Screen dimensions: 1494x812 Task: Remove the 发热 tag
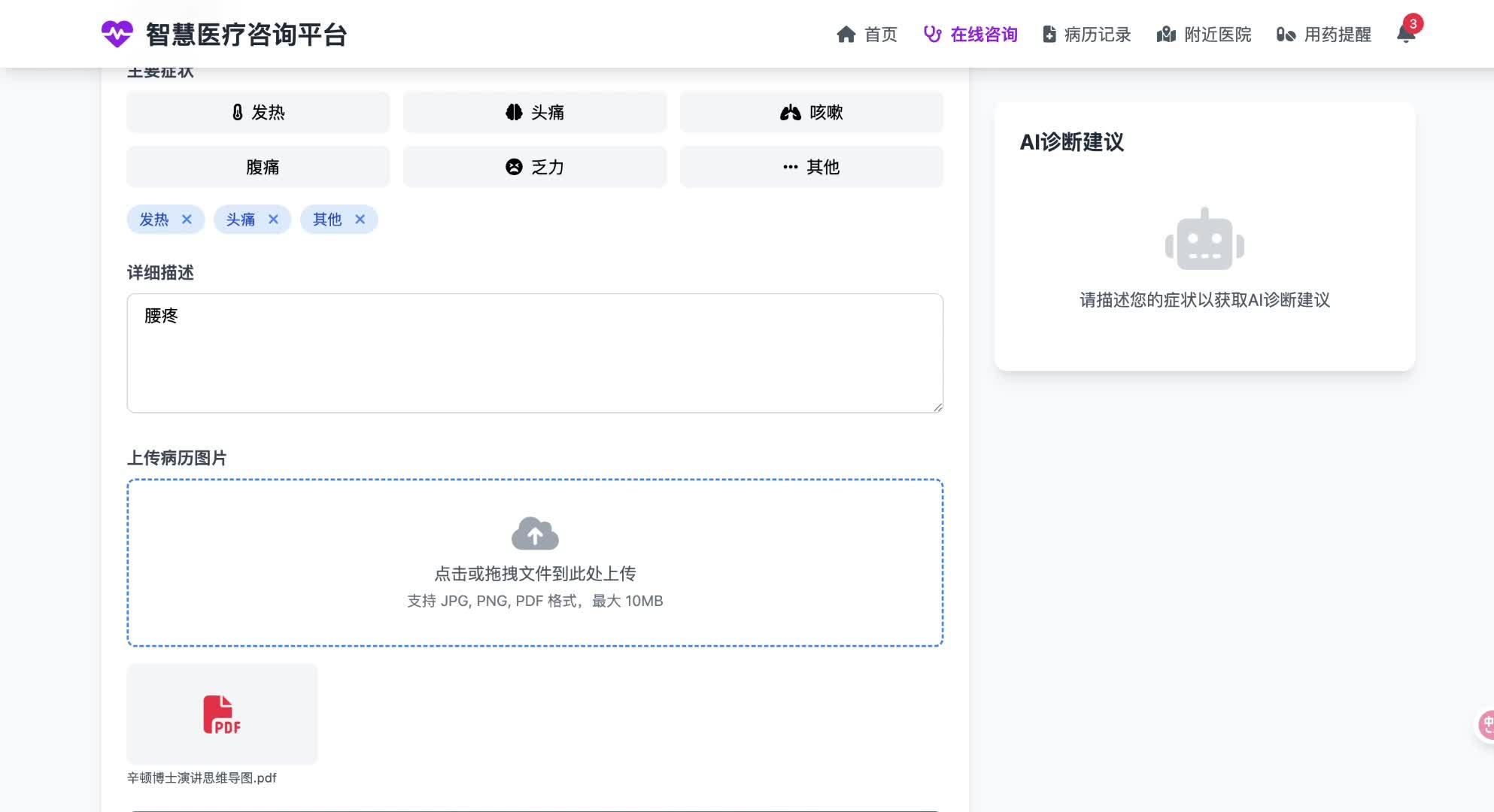tap(187, 220)
